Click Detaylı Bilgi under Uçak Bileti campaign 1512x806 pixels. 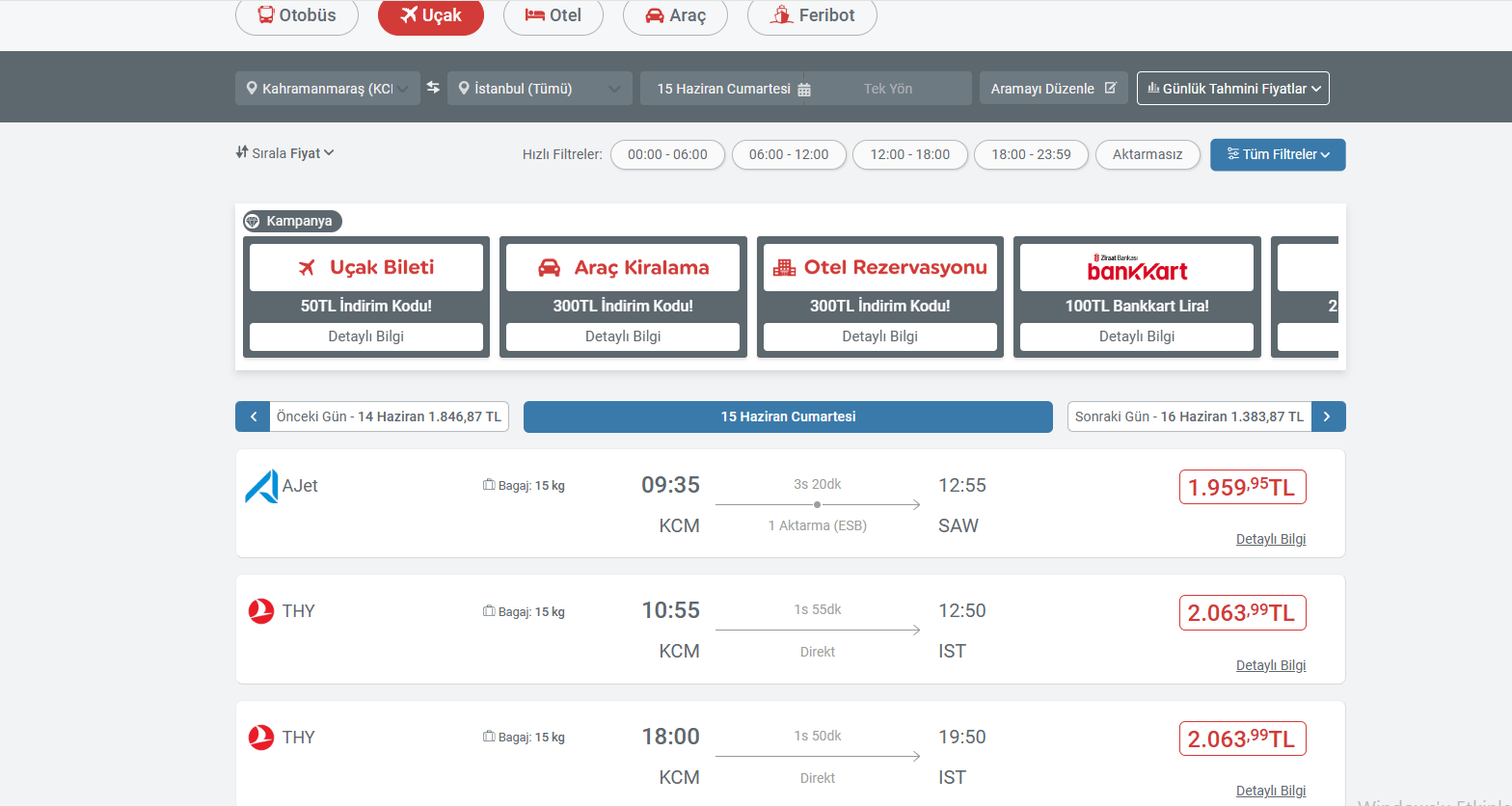pos(366,336)
